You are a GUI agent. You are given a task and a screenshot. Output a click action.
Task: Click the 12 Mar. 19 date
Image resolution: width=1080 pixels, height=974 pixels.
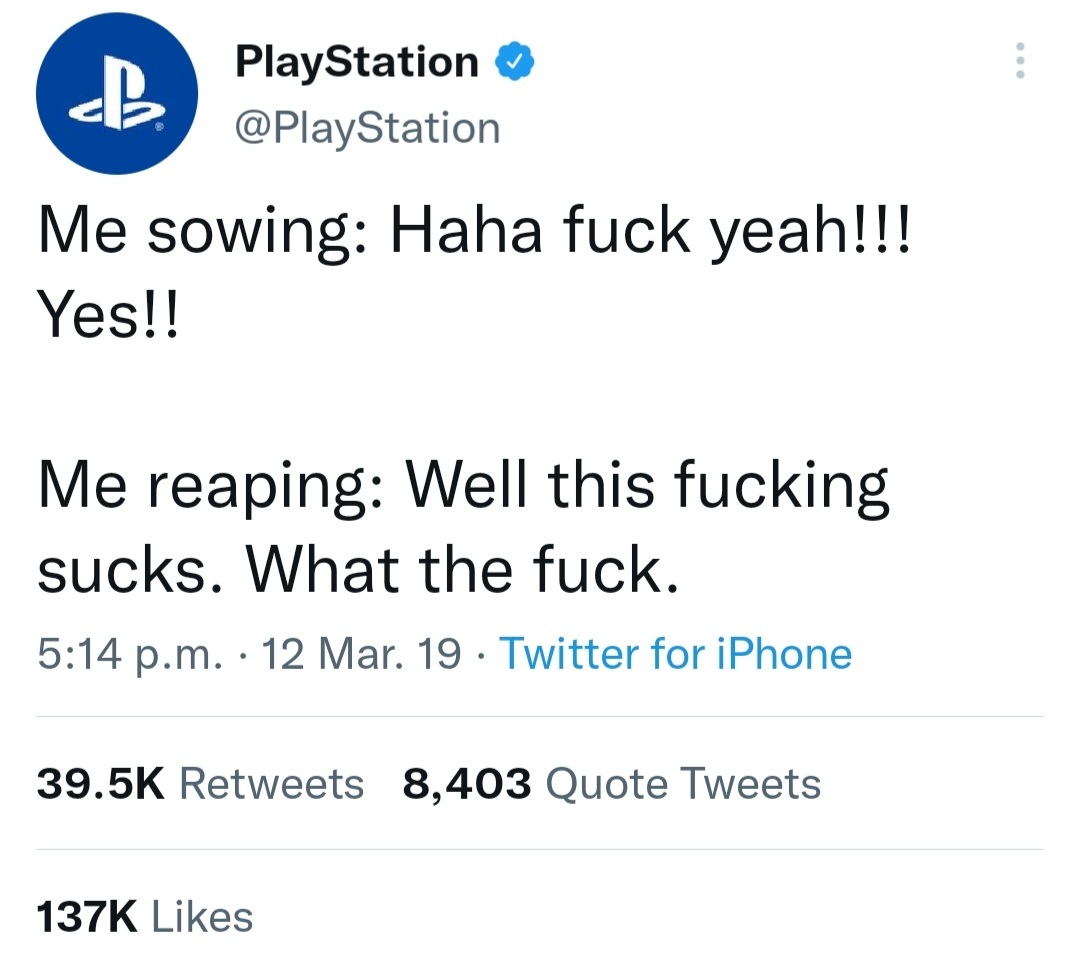361,653
